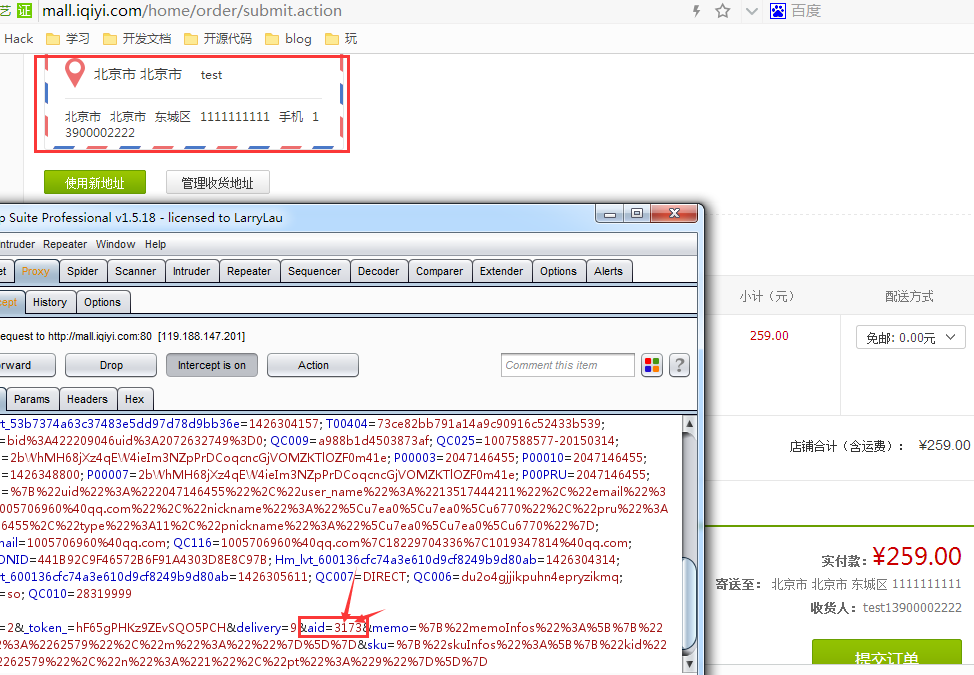Click the Drop button
974x675 pixels.
click(x=111, y=365)
